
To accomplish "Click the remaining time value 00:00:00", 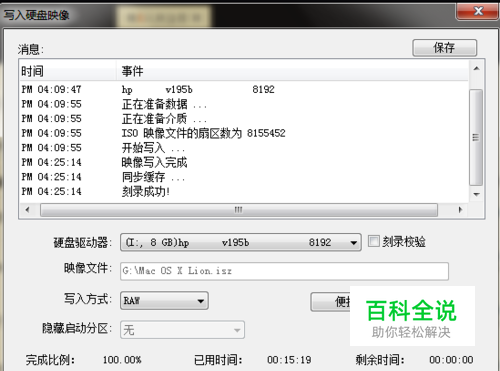I will click(x=451, y=360).
